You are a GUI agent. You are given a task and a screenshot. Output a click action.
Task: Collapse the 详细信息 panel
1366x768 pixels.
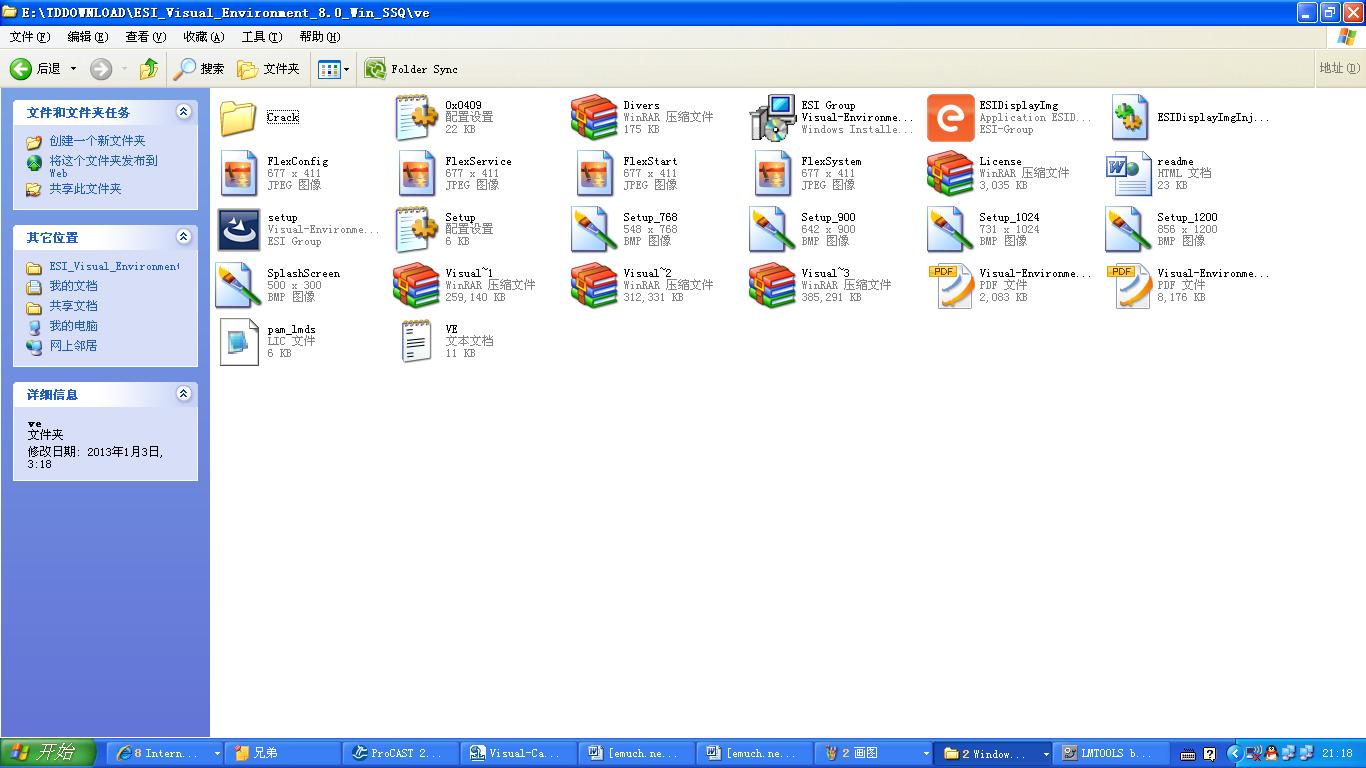[x=183, y=394]
